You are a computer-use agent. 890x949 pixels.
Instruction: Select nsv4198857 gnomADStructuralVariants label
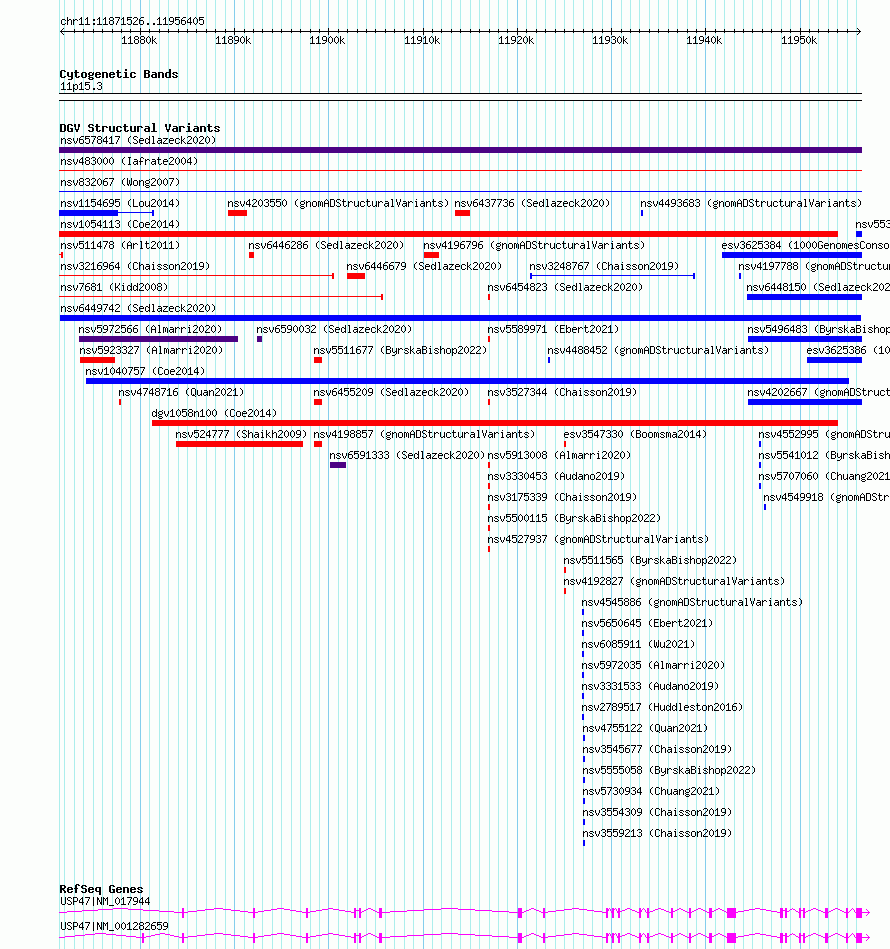coord(424,435)
